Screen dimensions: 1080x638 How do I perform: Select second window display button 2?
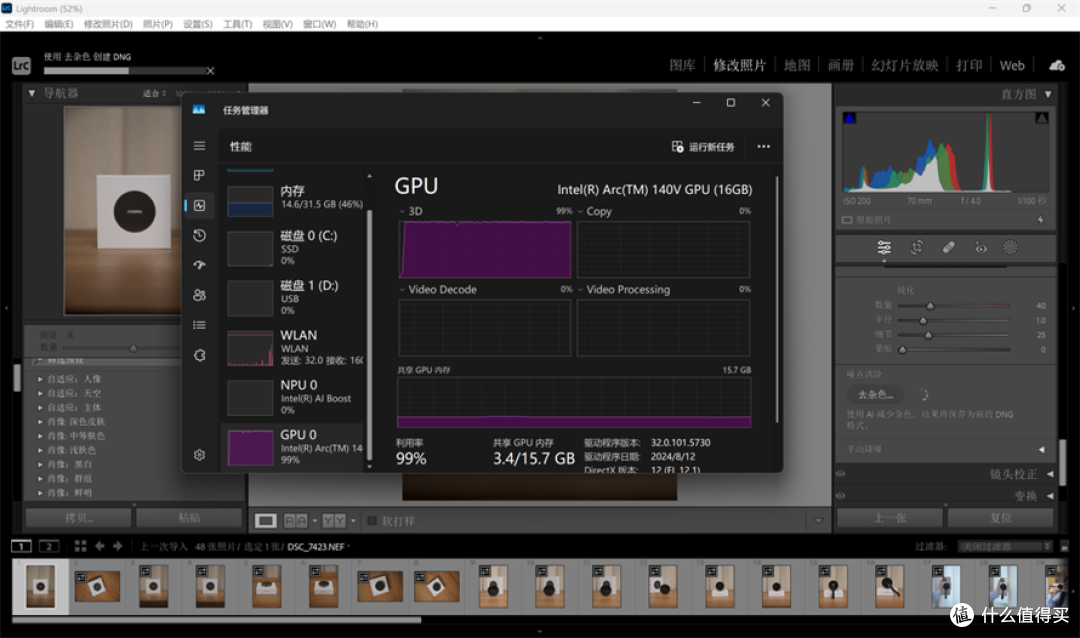48,546
